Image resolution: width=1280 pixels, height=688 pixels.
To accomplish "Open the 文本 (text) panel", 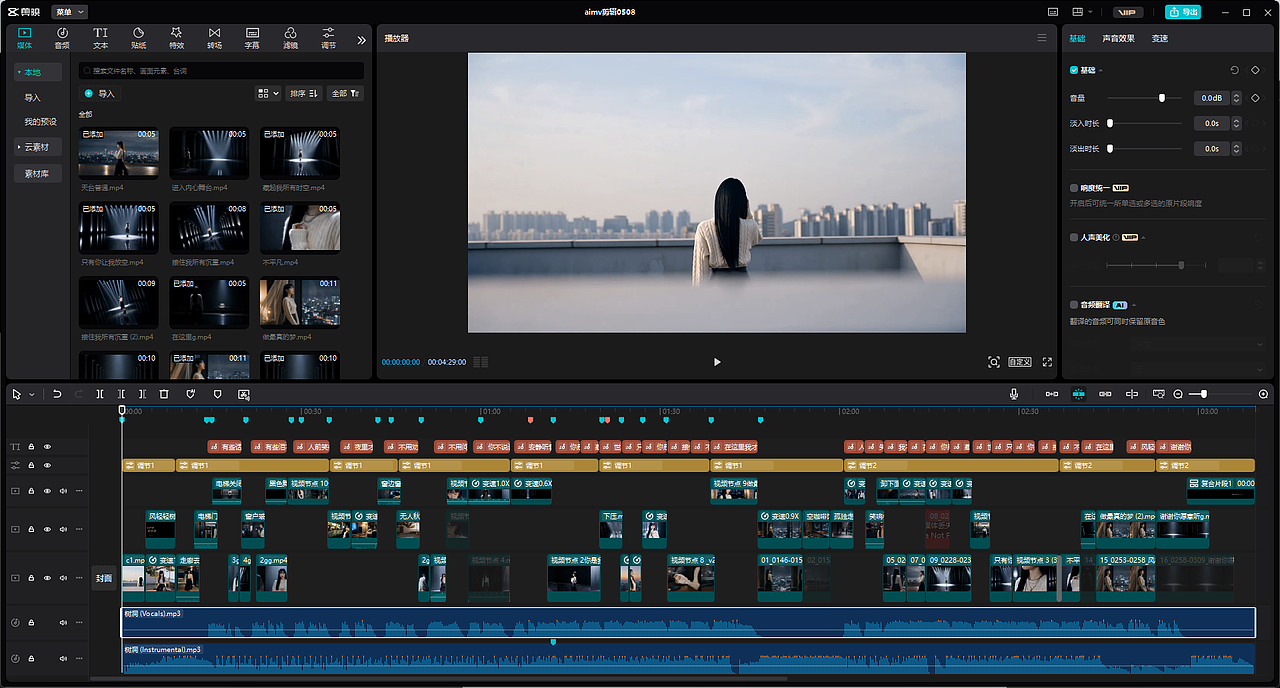I will [100, 38].
